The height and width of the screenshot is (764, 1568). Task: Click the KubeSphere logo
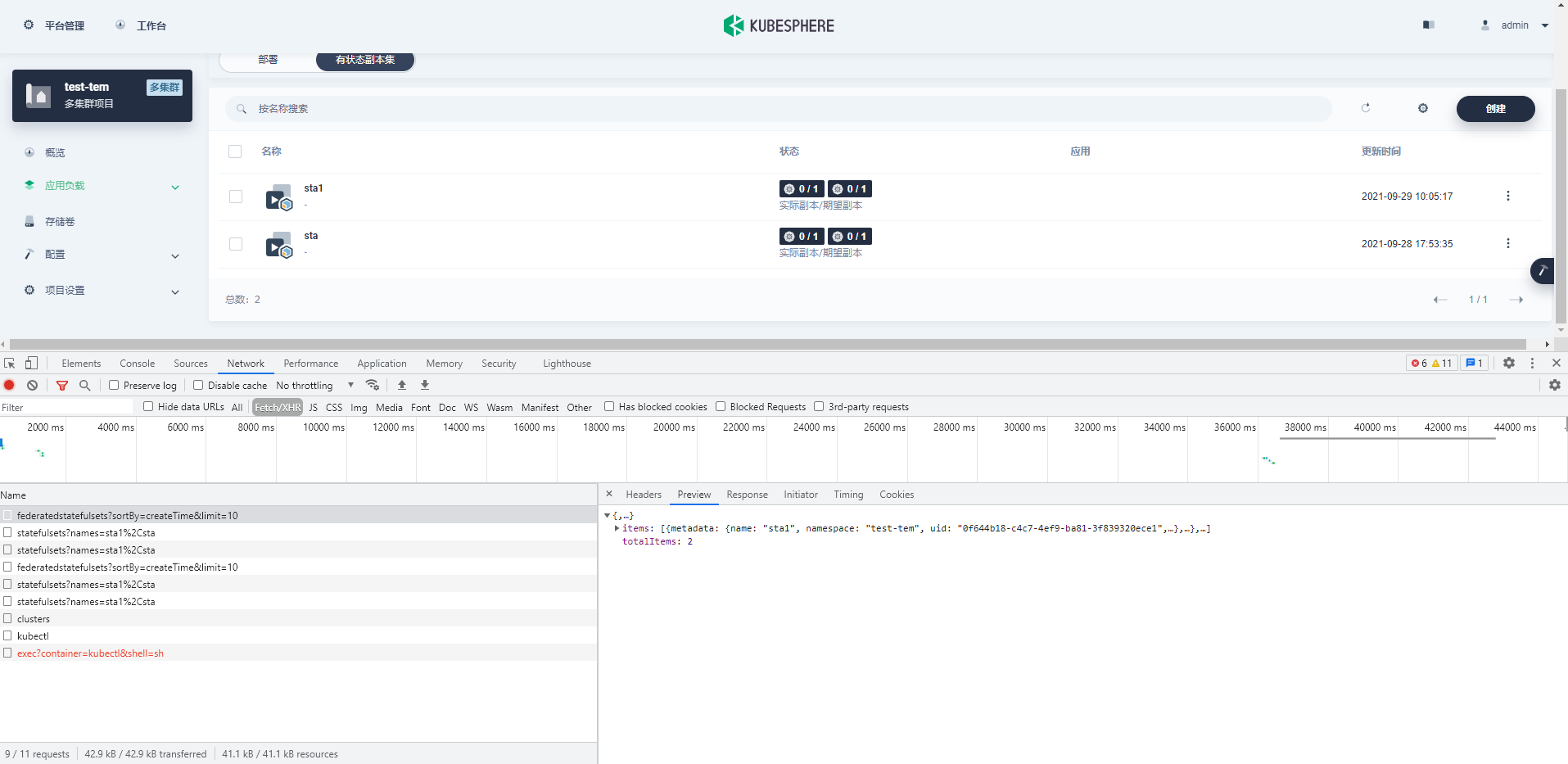(x=778, y=25)
